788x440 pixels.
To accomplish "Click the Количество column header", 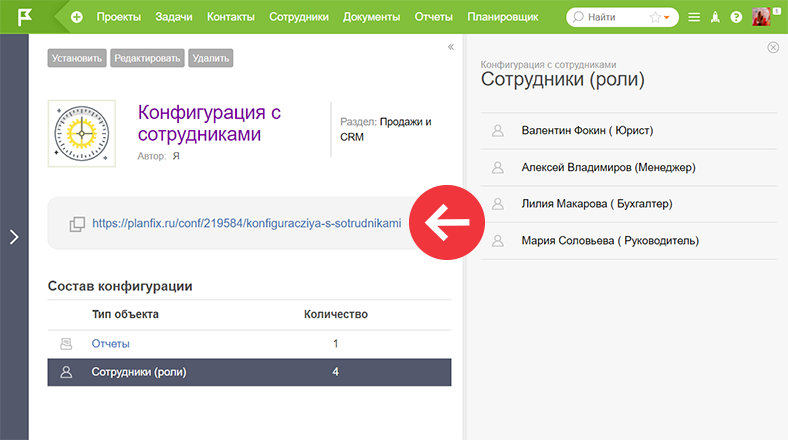I will coord(336,314).
